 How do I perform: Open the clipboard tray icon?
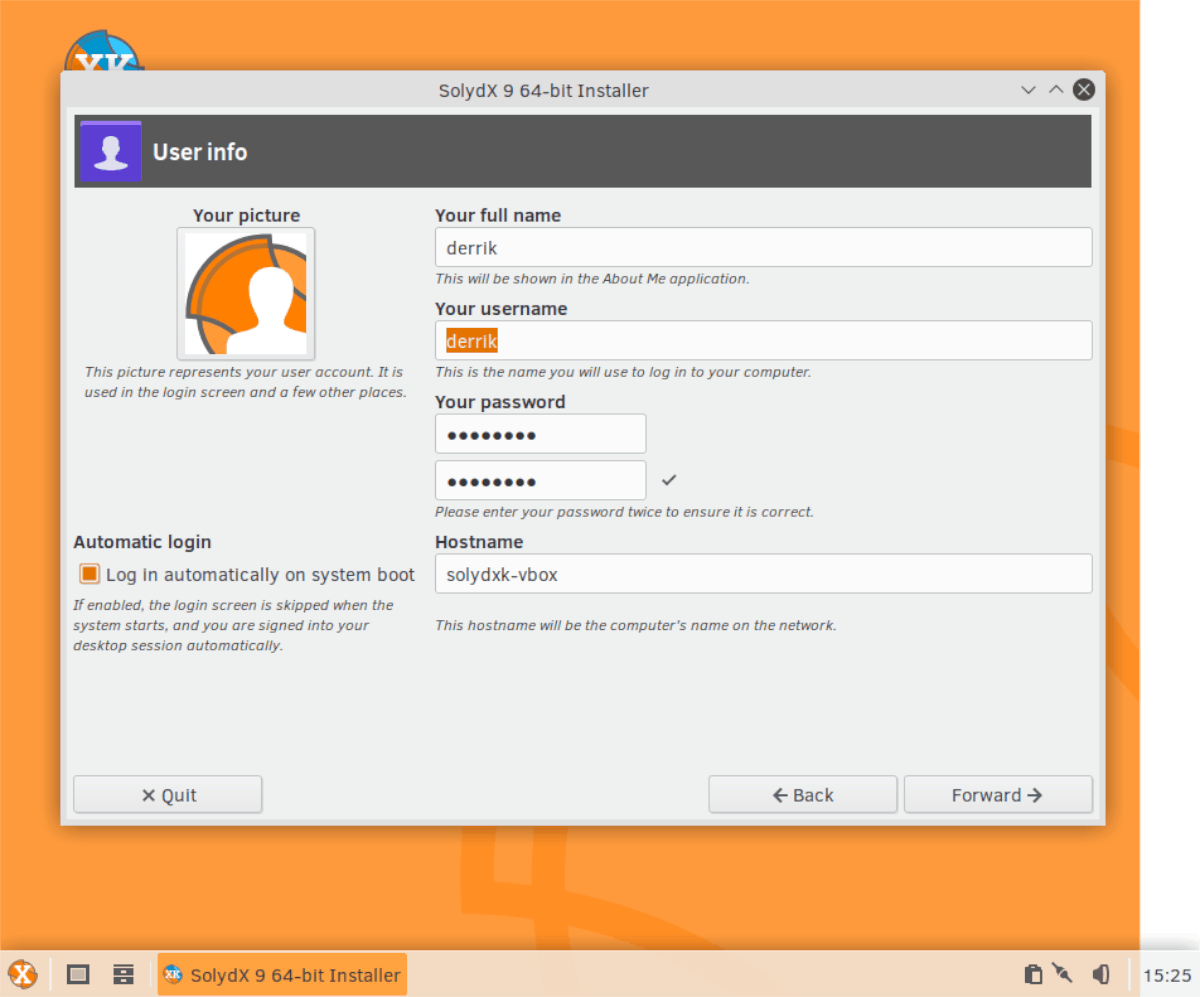click(x=1034, y=974)
